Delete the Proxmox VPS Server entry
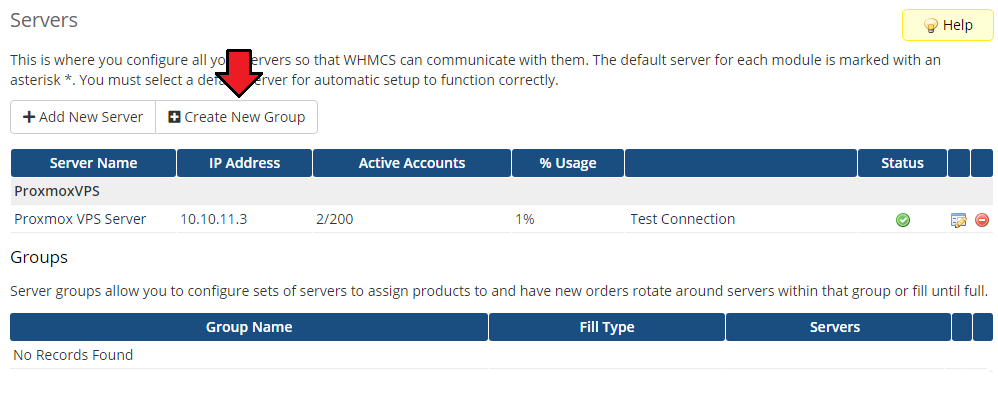The height and width of the screenshot is (396, 998). click(x=982, y=220)
